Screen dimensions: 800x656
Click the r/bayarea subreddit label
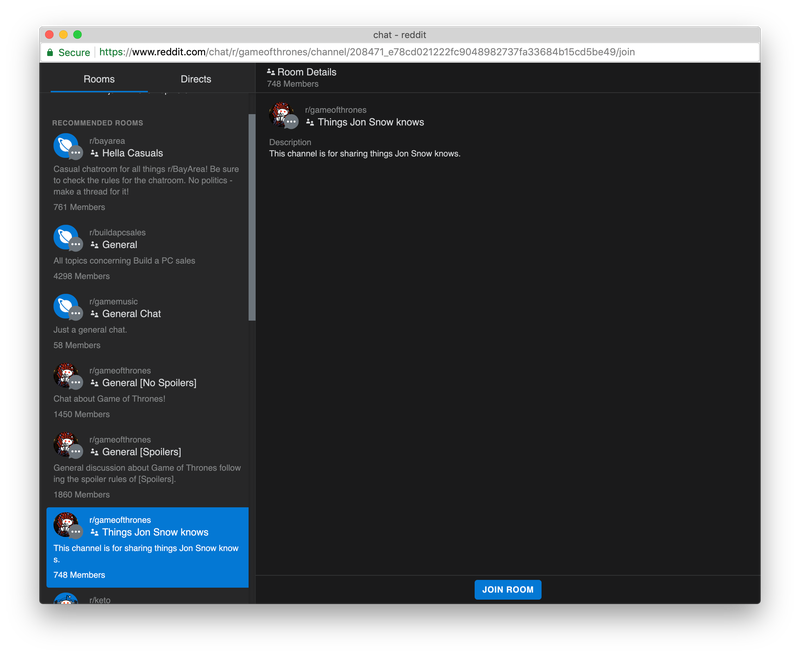(x=107, y=141)
